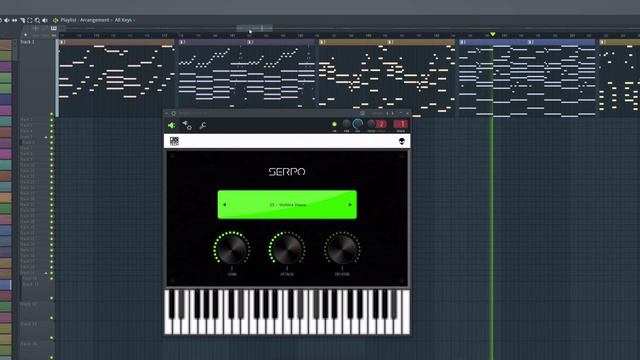Click the Playlist horizontal scrollbar handle
640x360 pixels.
(255, 28)
